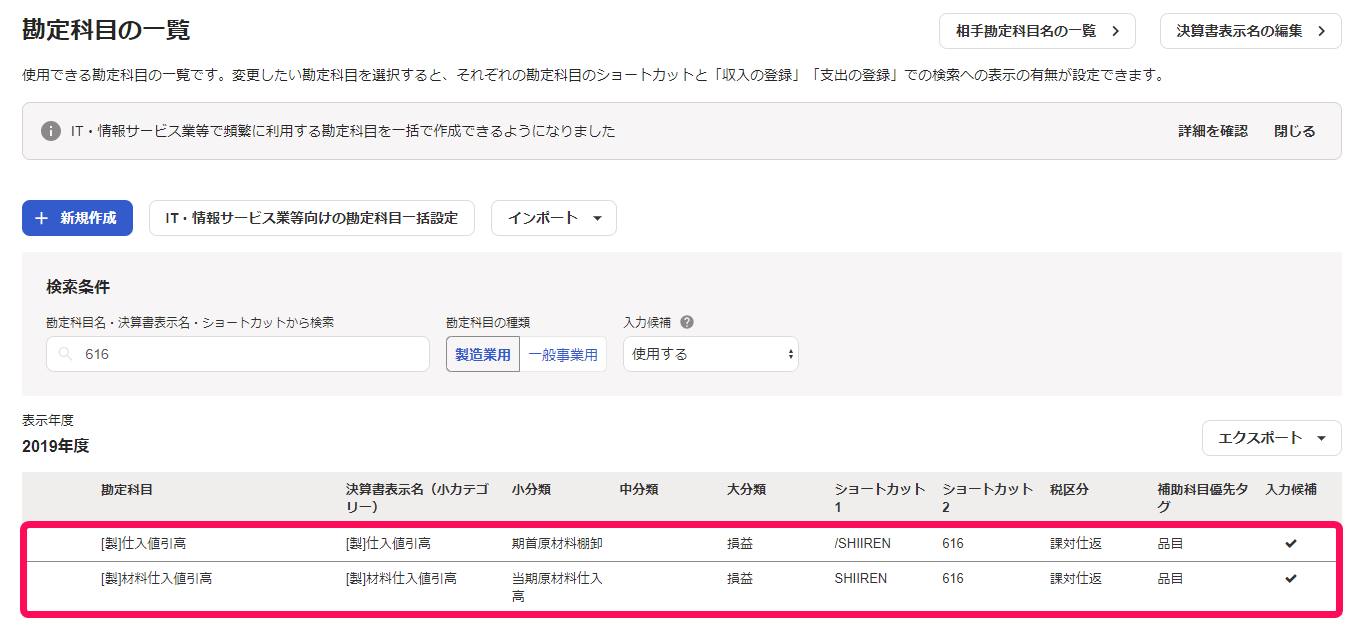This screenshot has width=1363, height=633.
Task: Click 税区分 column header
Action: pyautogui.click(x=1069, y=489)
